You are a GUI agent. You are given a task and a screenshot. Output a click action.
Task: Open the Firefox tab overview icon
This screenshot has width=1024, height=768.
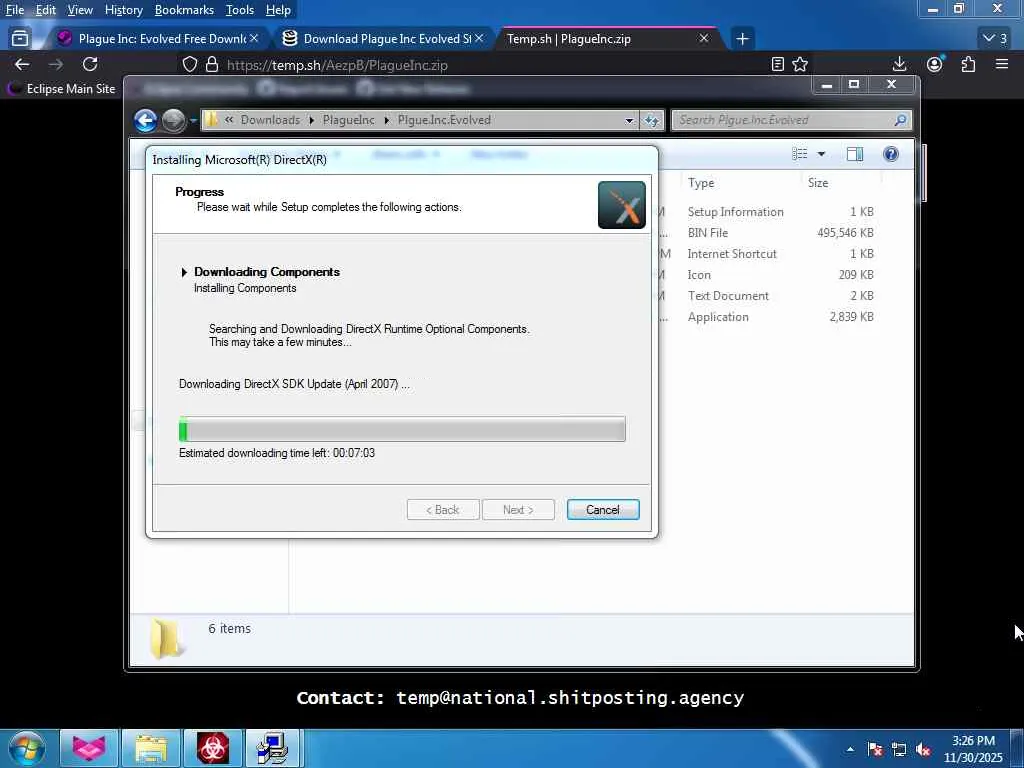click(20, 39)
